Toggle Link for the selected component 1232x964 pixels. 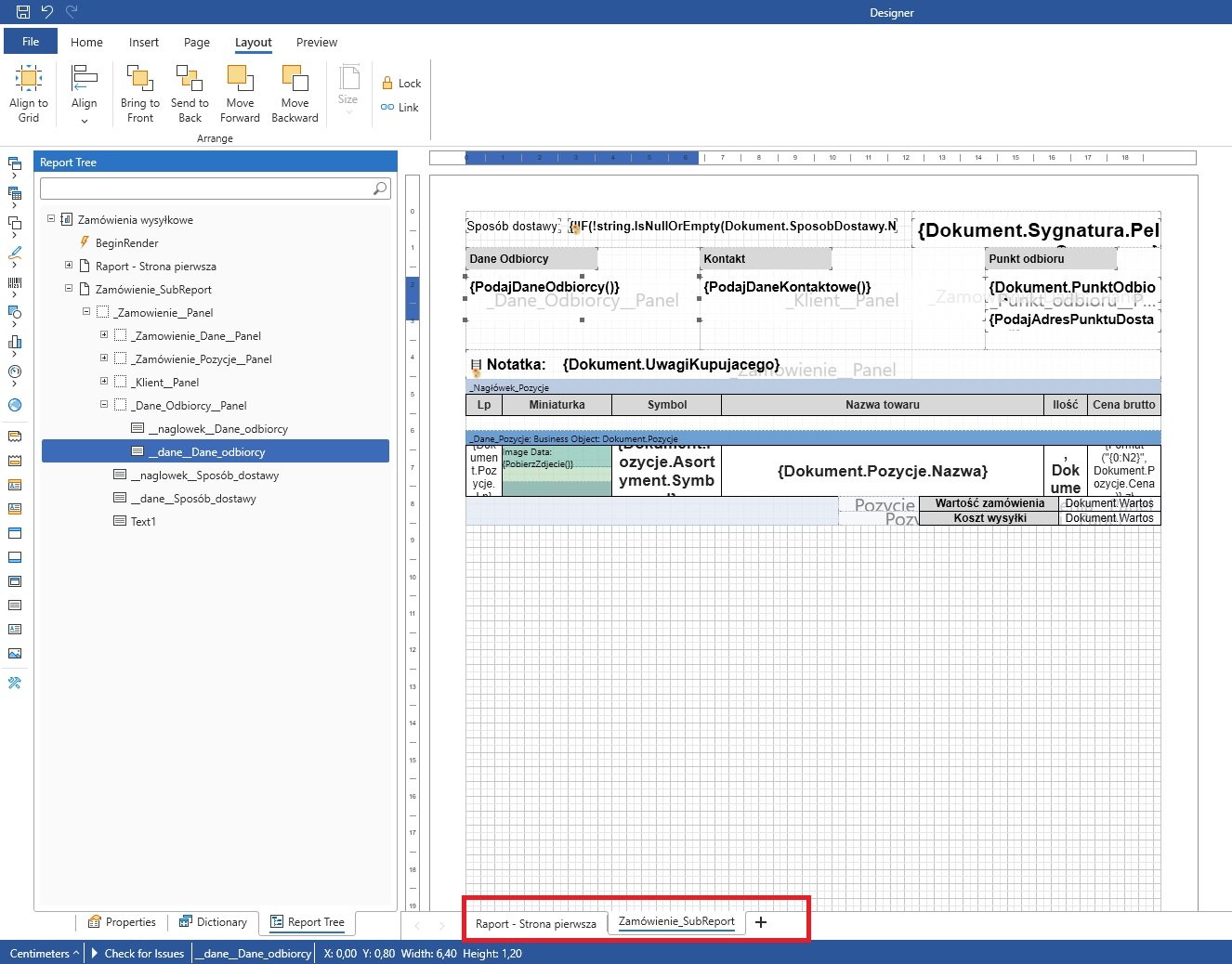400,108
